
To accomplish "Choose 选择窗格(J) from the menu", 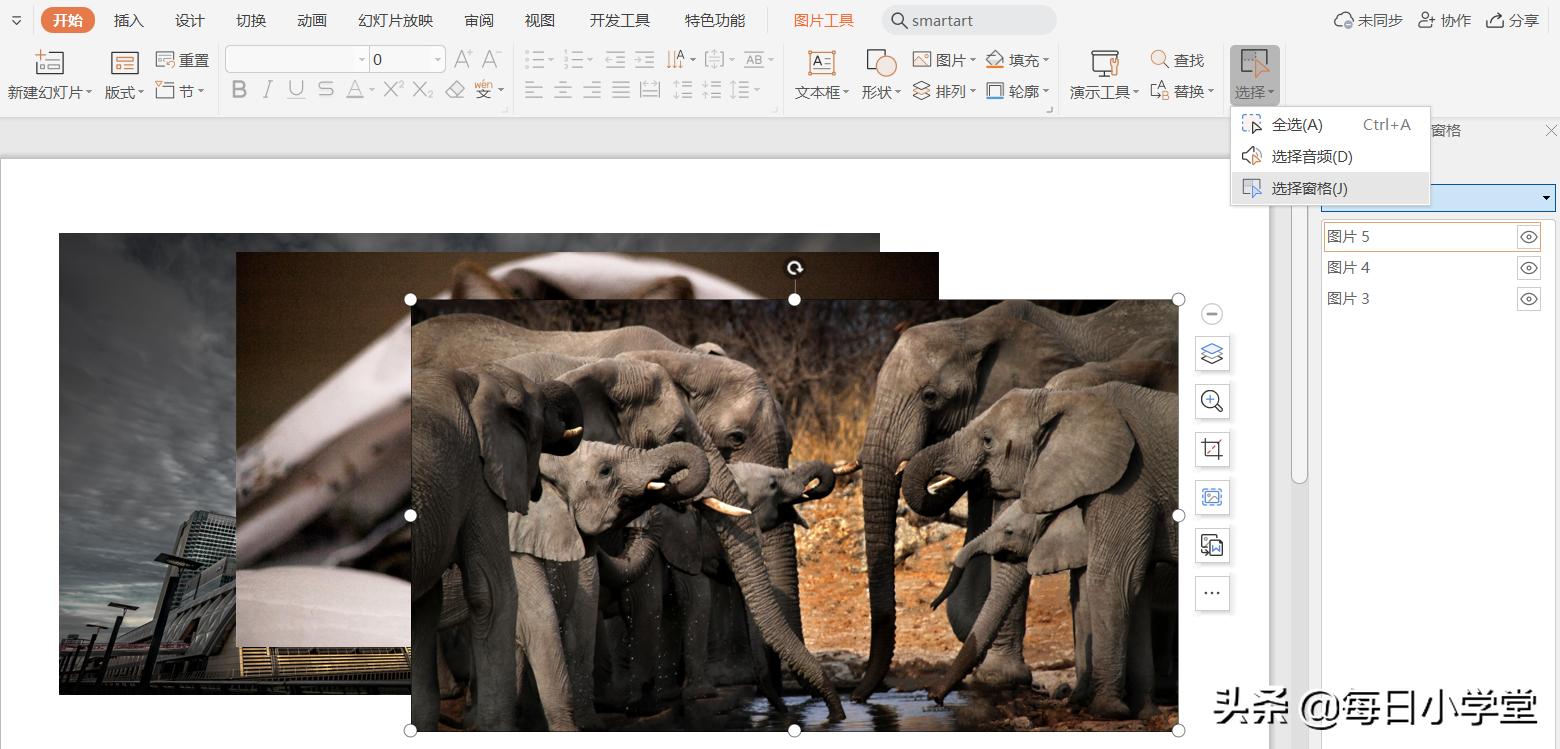I will click(1309, 188).
